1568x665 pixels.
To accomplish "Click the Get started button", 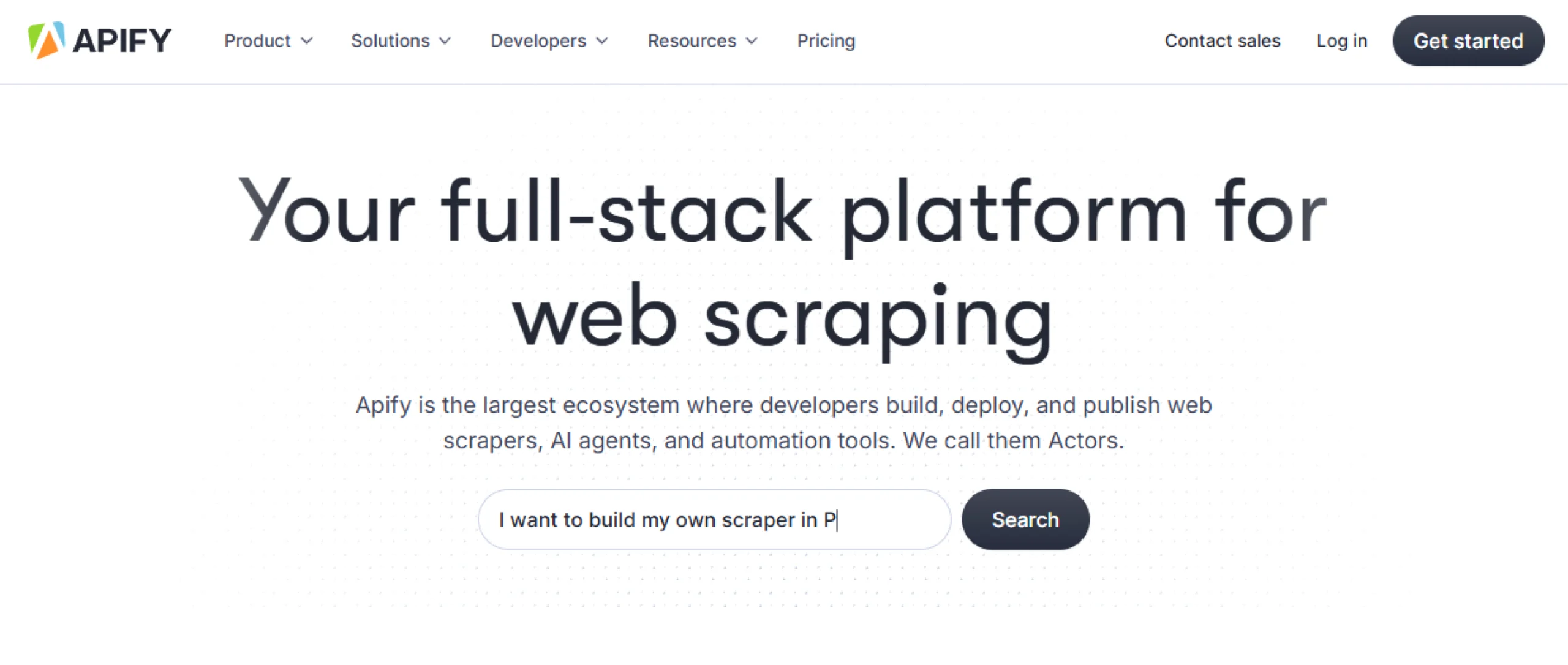I will [1469, 40].
